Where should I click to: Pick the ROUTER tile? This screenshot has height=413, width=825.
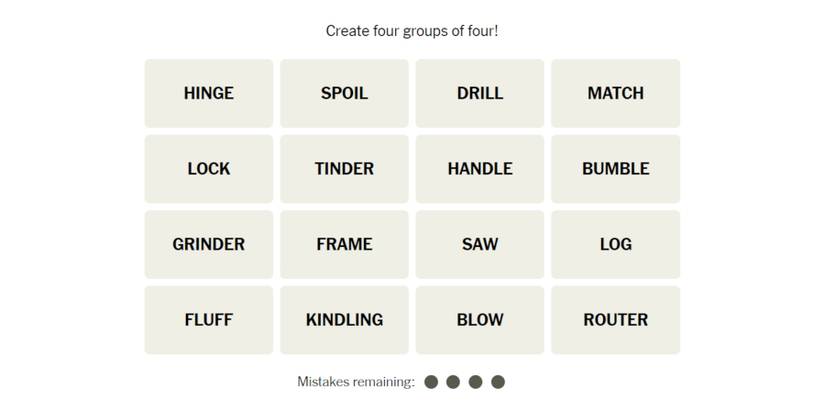[x=615, y=320]
